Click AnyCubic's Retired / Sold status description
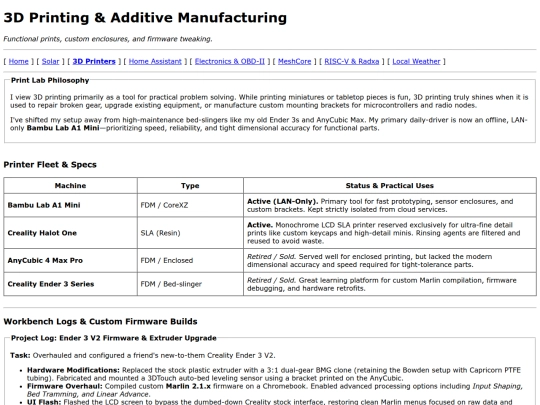 [370, 260]
